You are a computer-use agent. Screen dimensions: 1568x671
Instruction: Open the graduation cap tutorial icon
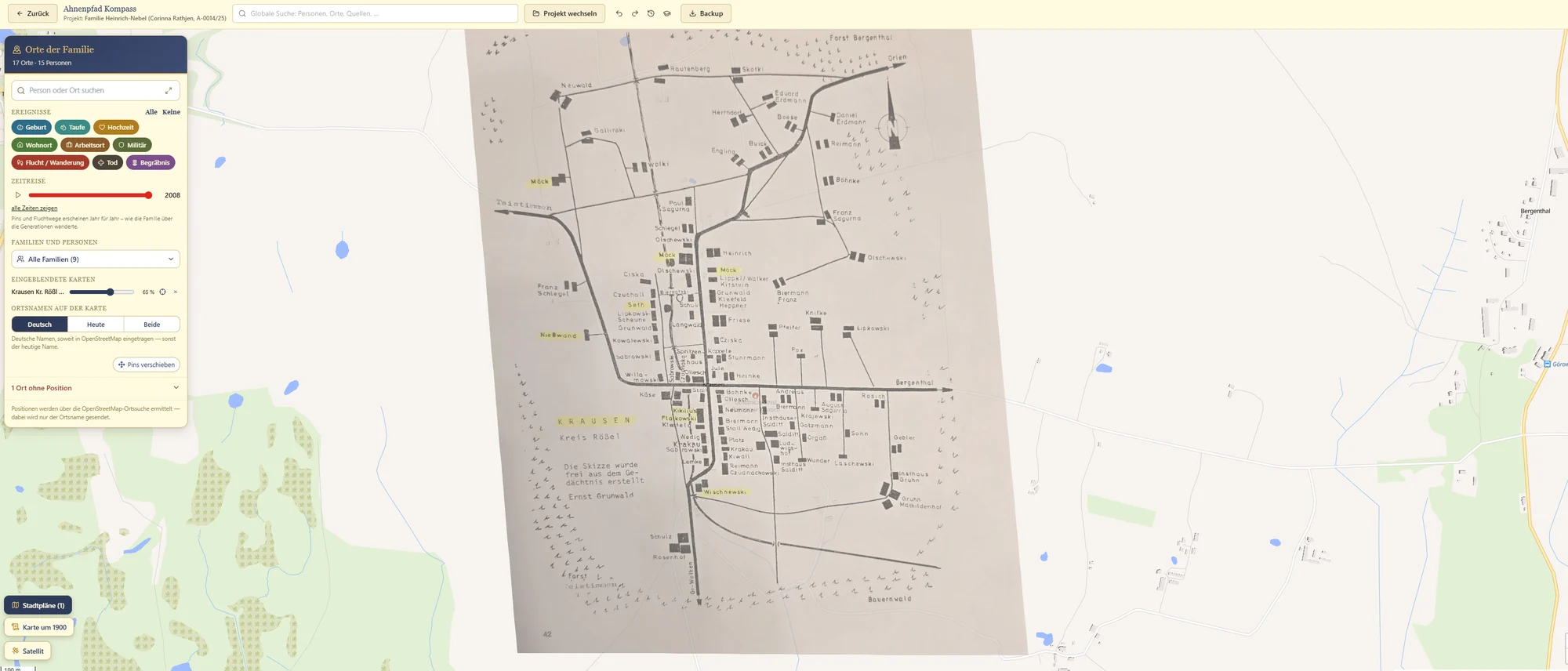(667, 13)
